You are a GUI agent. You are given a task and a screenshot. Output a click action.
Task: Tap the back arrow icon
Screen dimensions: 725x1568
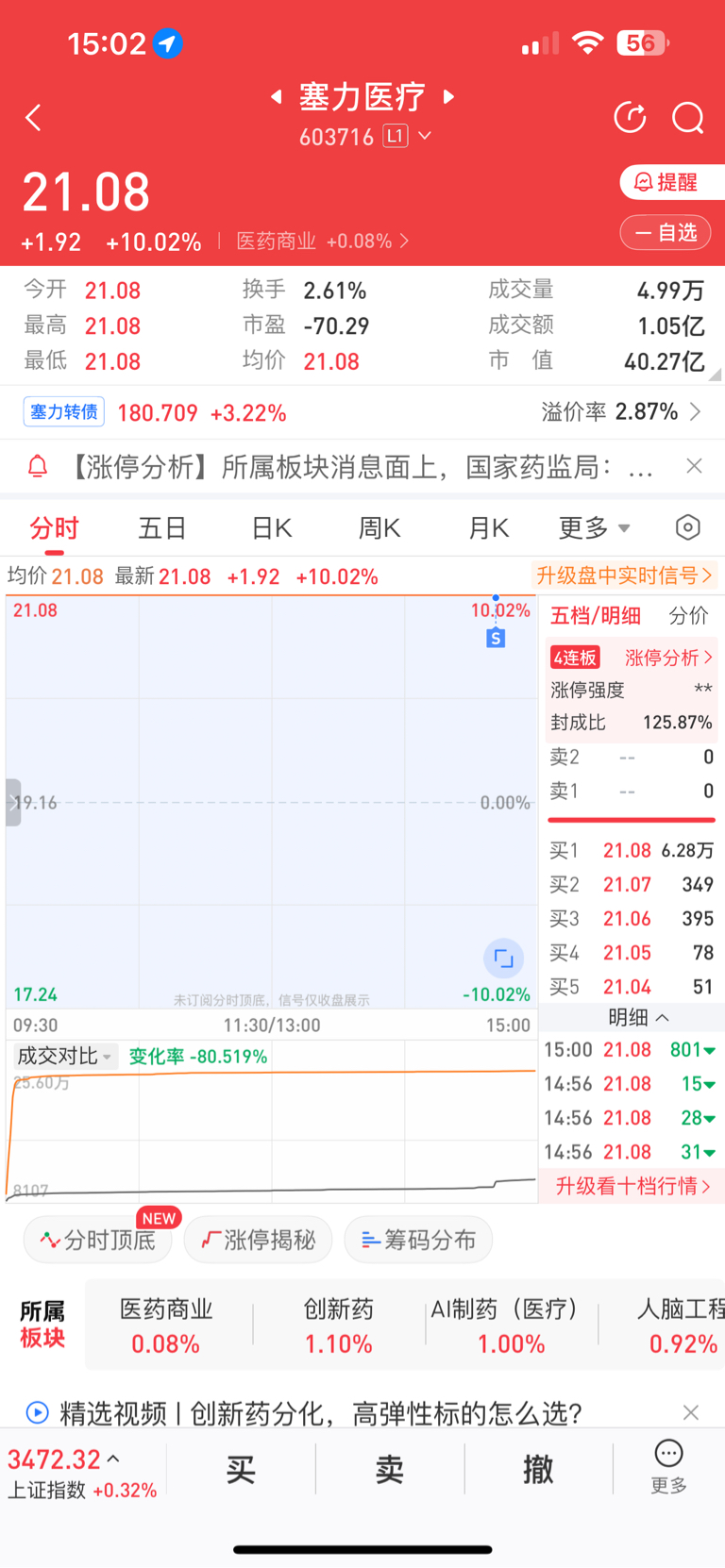(33, 118)
